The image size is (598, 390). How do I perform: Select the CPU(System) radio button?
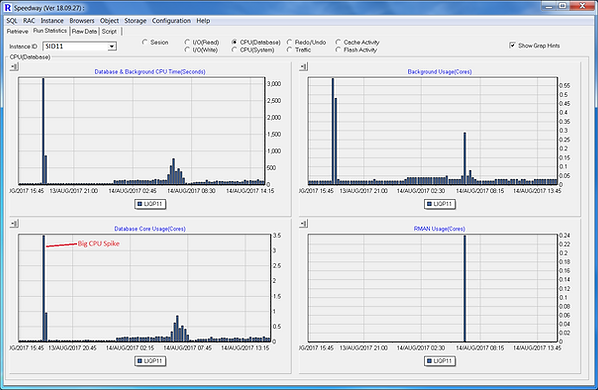click(x=235, y=50)
